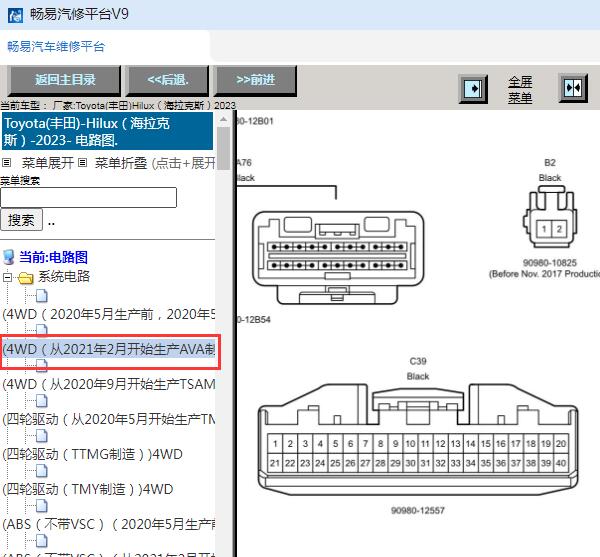Click the 返回主目录 button
Image resolution: width=600 pixels, height=557 pixels.
pos(64,80)
